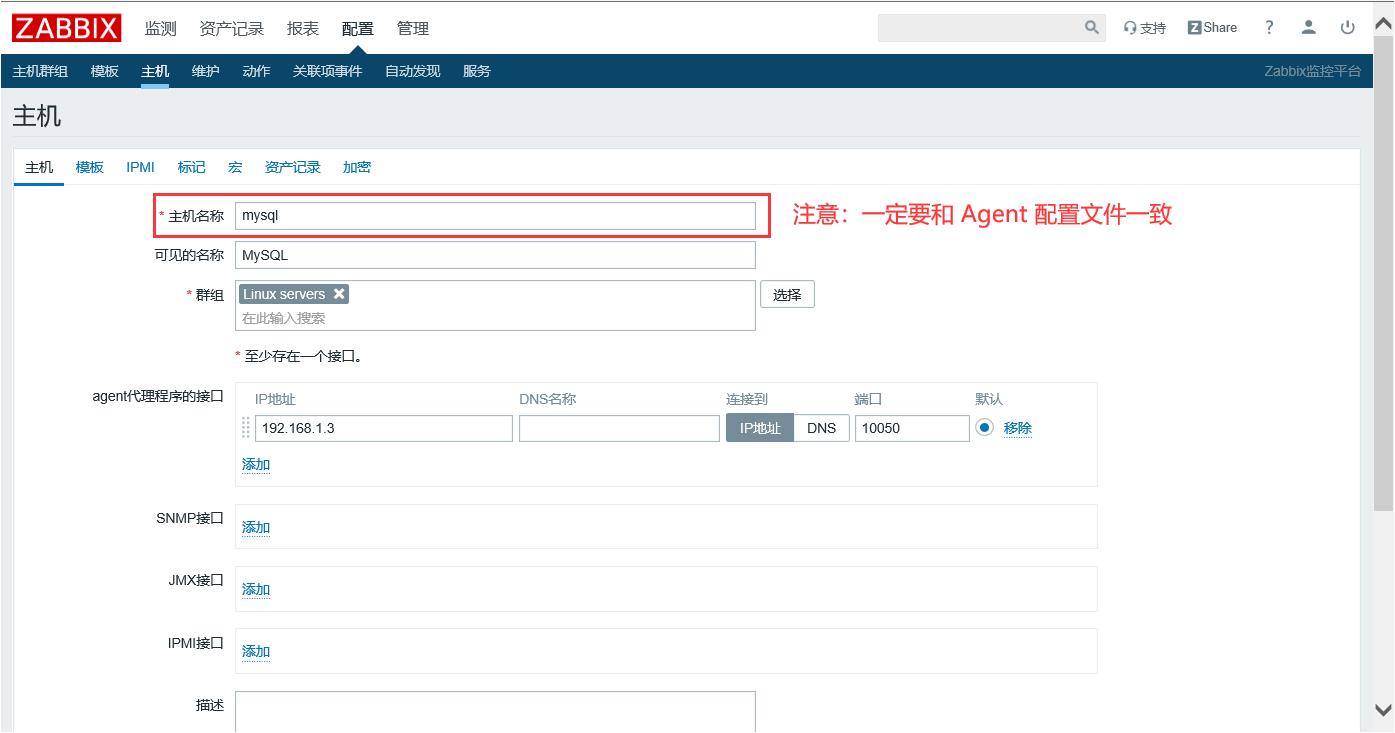
Task: Select the default agent interface radio
Action: tap(985, 428)
